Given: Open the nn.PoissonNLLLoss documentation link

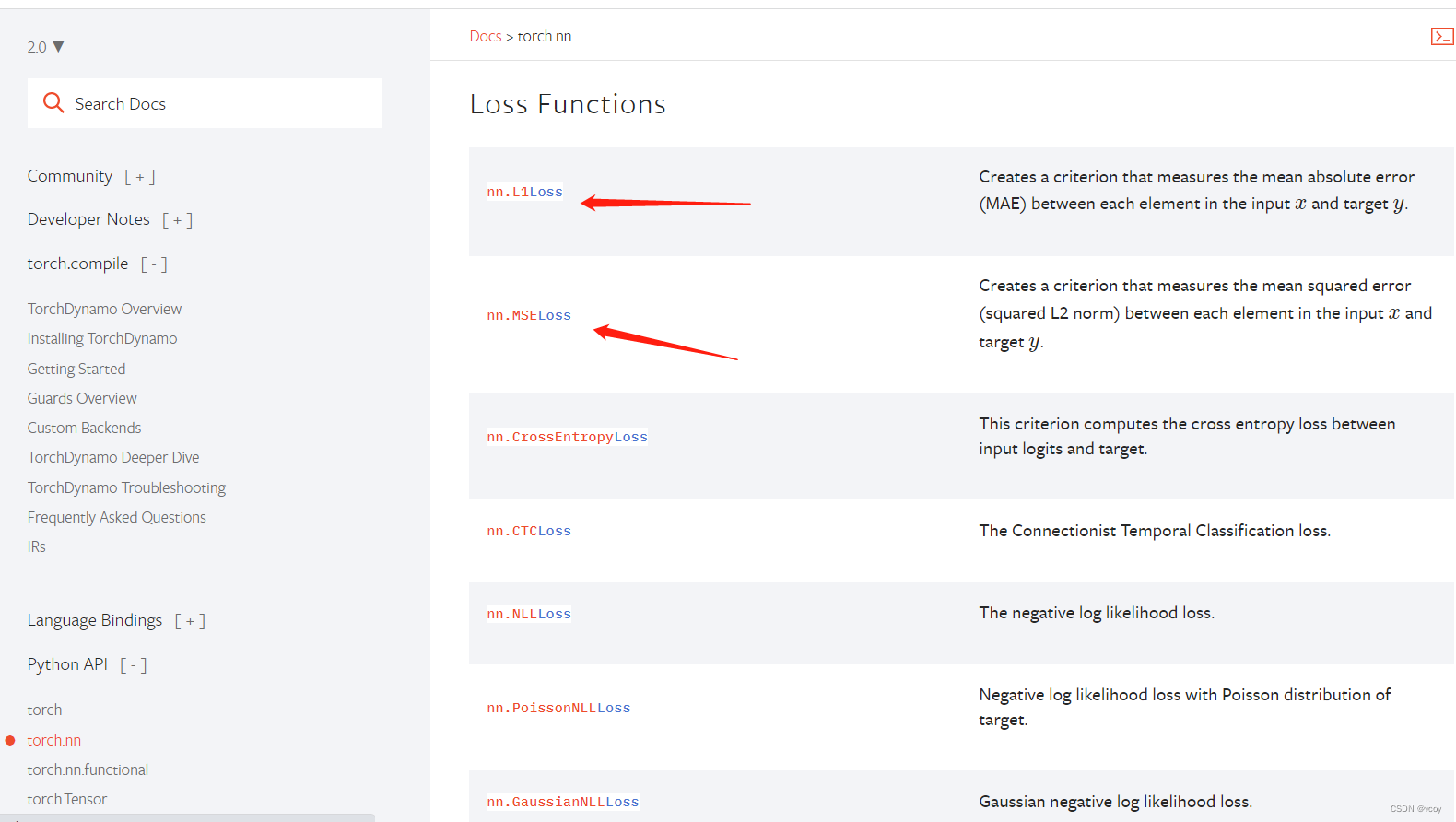Looking at the screenshot, I should 558,708.
